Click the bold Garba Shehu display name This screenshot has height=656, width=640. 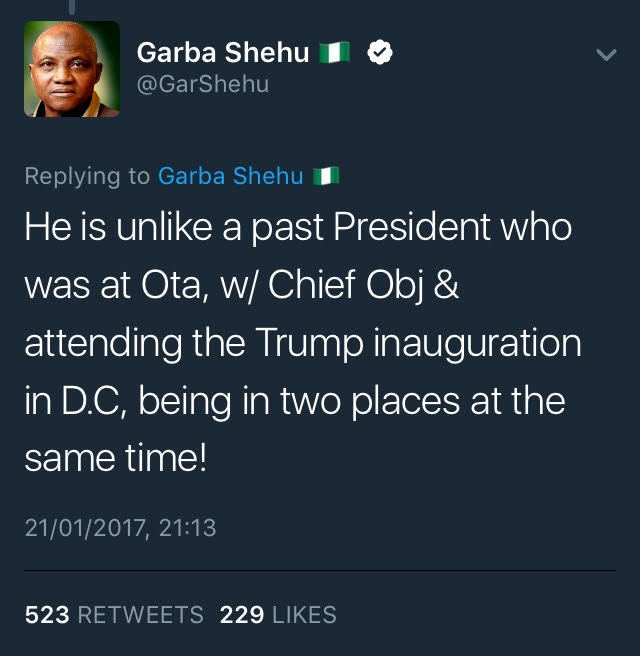pos(223,53)
